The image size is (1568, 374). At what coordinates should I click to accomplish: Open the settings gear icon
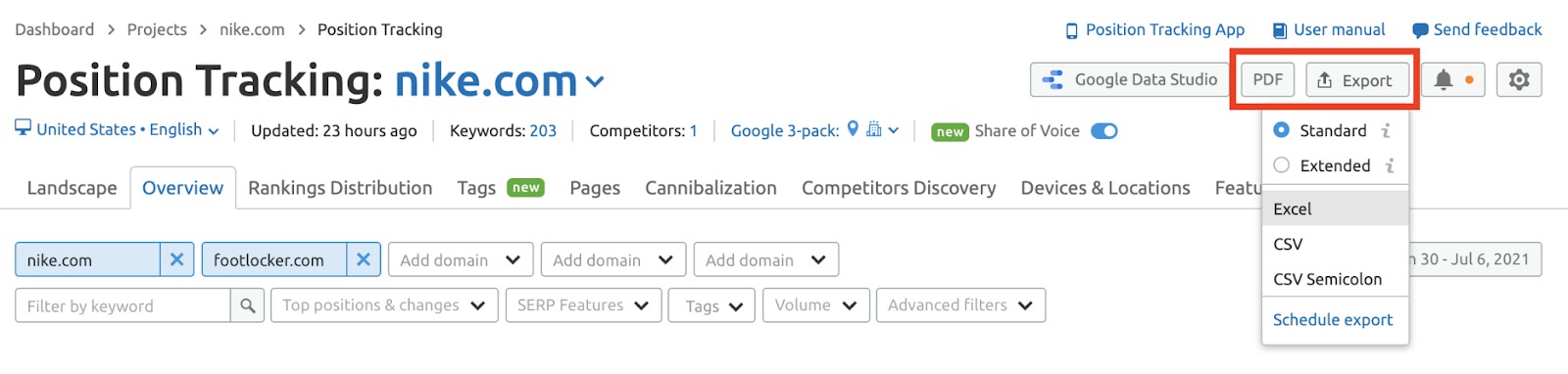point(1519,80)
